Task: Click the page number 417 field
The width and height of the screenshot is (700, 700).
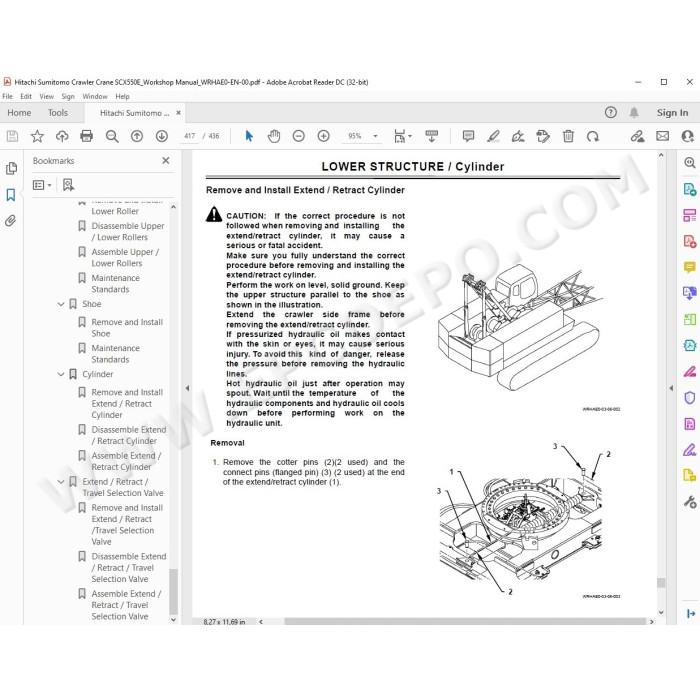Action: (x=190, y=136)
